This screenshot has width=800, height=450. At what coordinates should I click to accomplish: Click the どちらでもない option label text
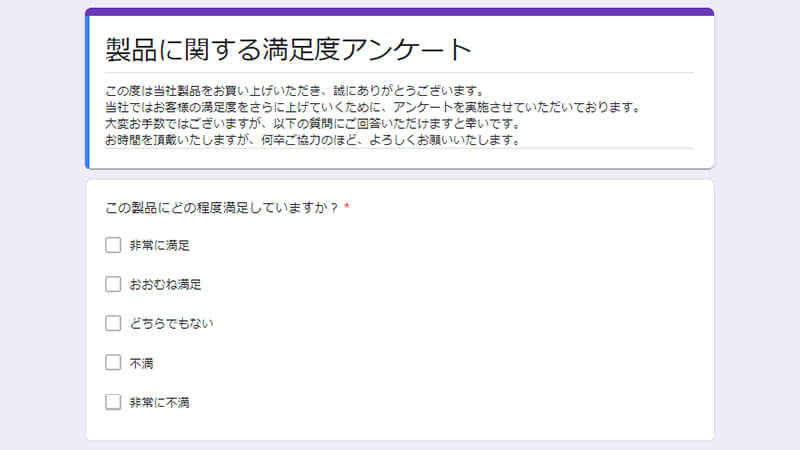pos(171,323)
